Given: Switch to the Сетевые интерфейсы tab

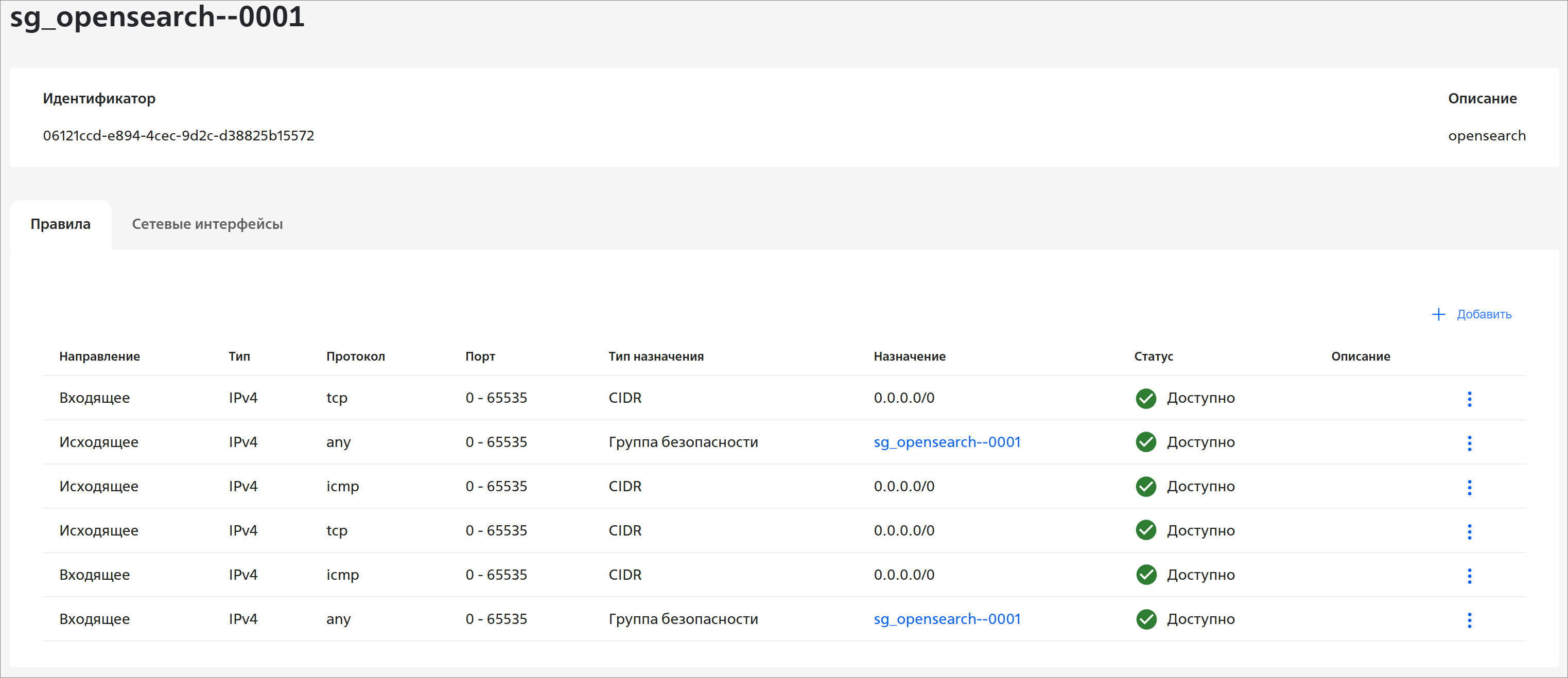Looking at the screenshot, I should 207,224.
